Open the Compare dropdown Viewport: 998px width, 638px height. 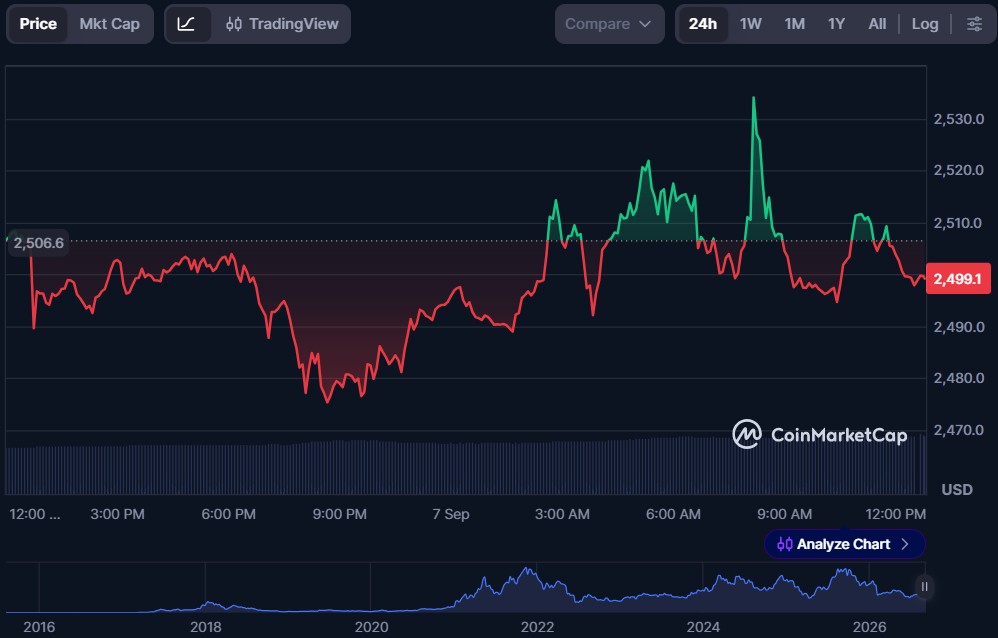pos(609,24)
